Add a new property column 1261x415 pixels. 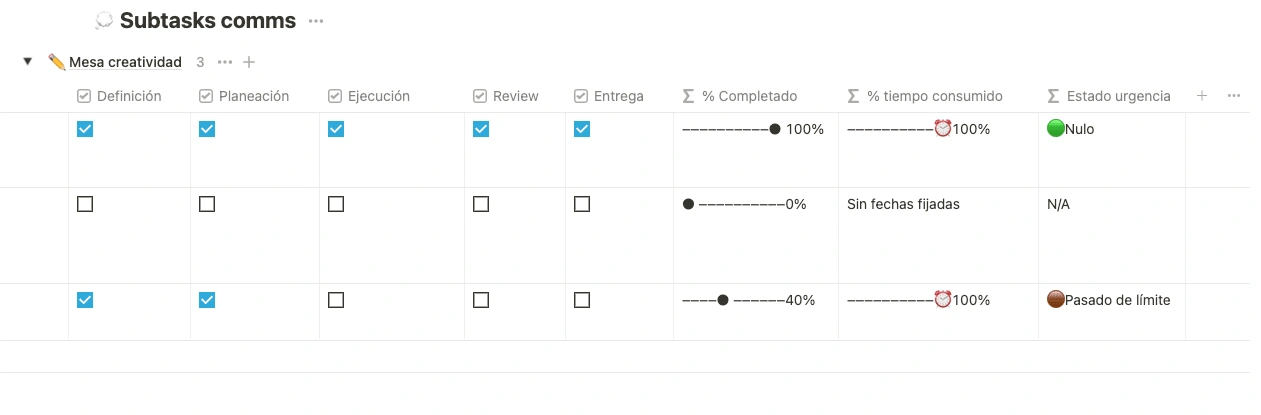tap(1202, 96)
